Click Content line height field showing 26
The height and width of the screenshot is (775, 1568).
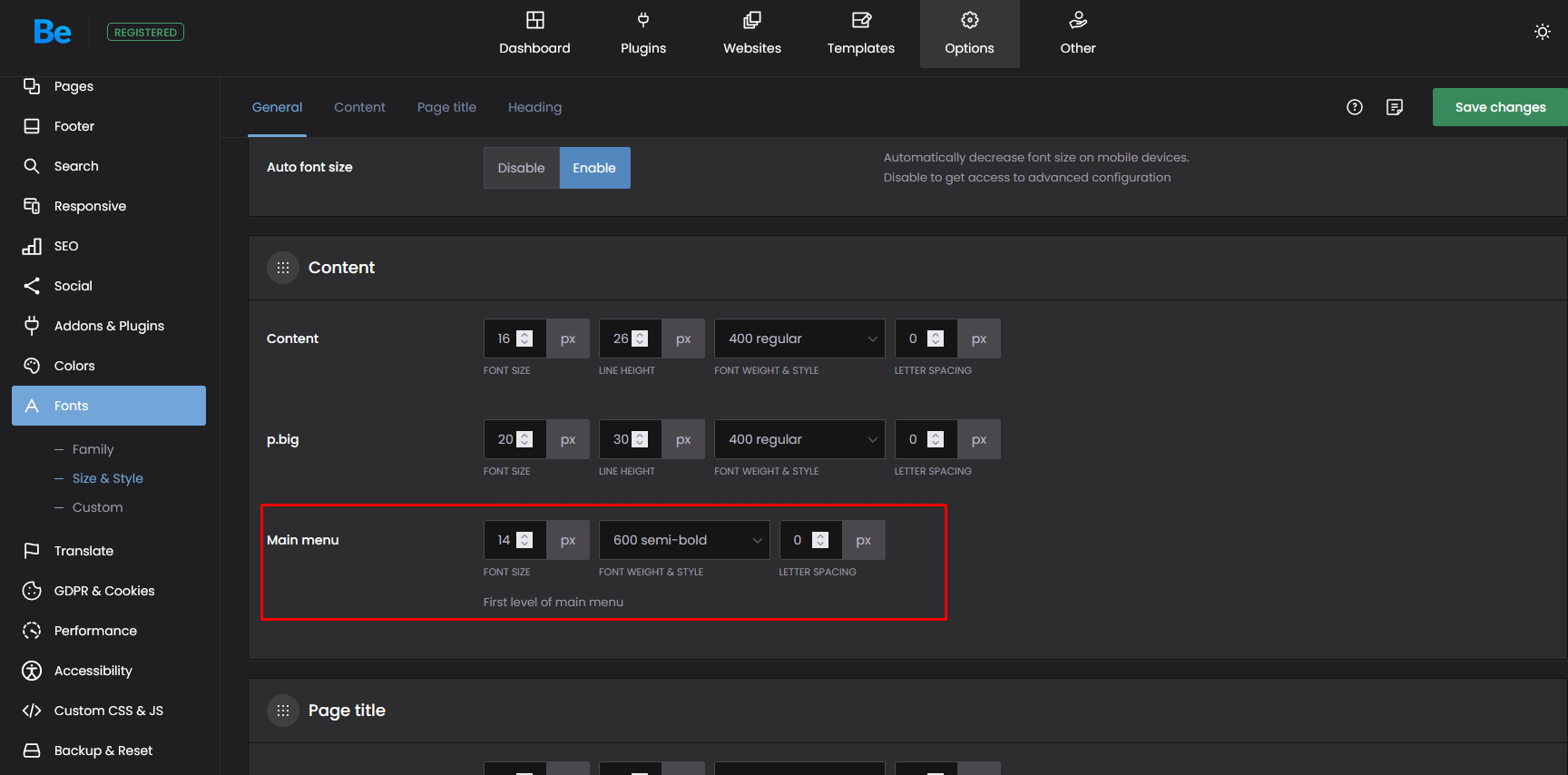[630, 338]
